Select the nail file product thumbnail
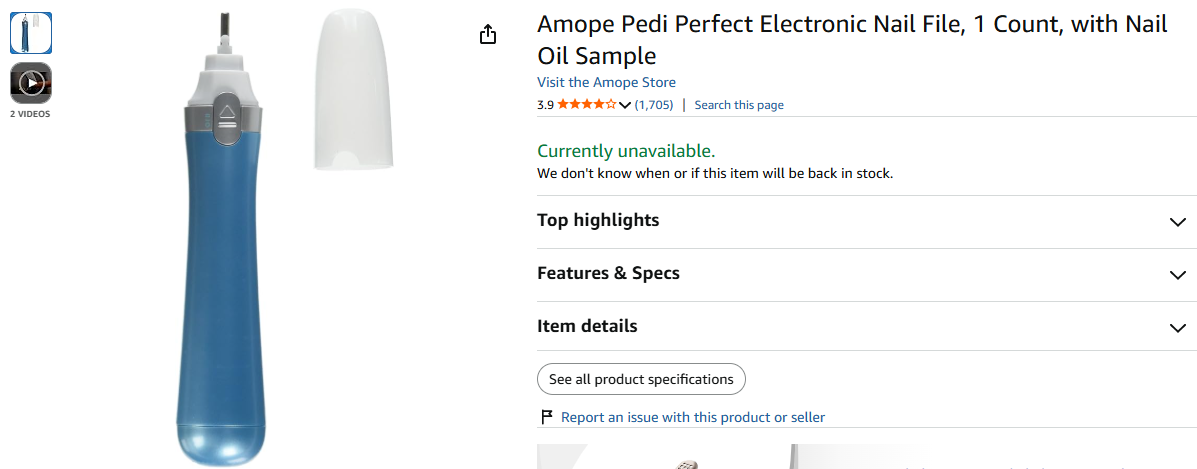Image resolution: width=1197 pixels, height=469 pixels. coord(31,33)
